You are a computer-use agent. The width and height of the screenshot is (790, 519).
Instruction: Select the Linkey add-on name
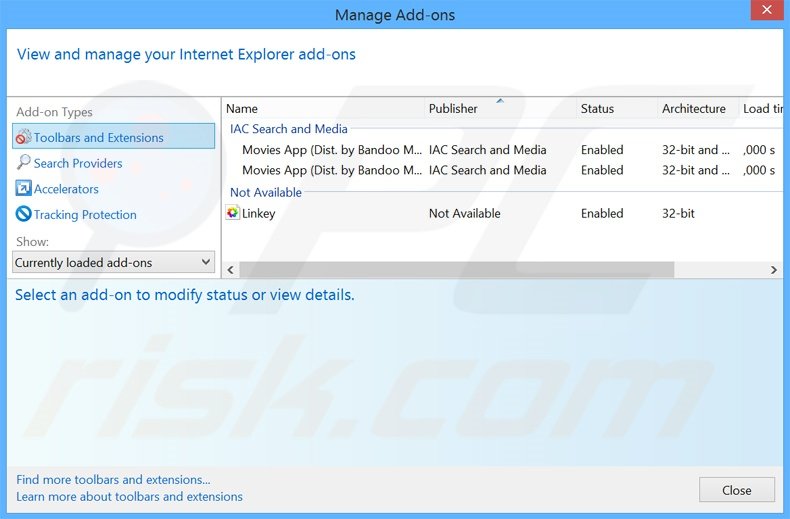pyautogui.click(x=258, y=213)
